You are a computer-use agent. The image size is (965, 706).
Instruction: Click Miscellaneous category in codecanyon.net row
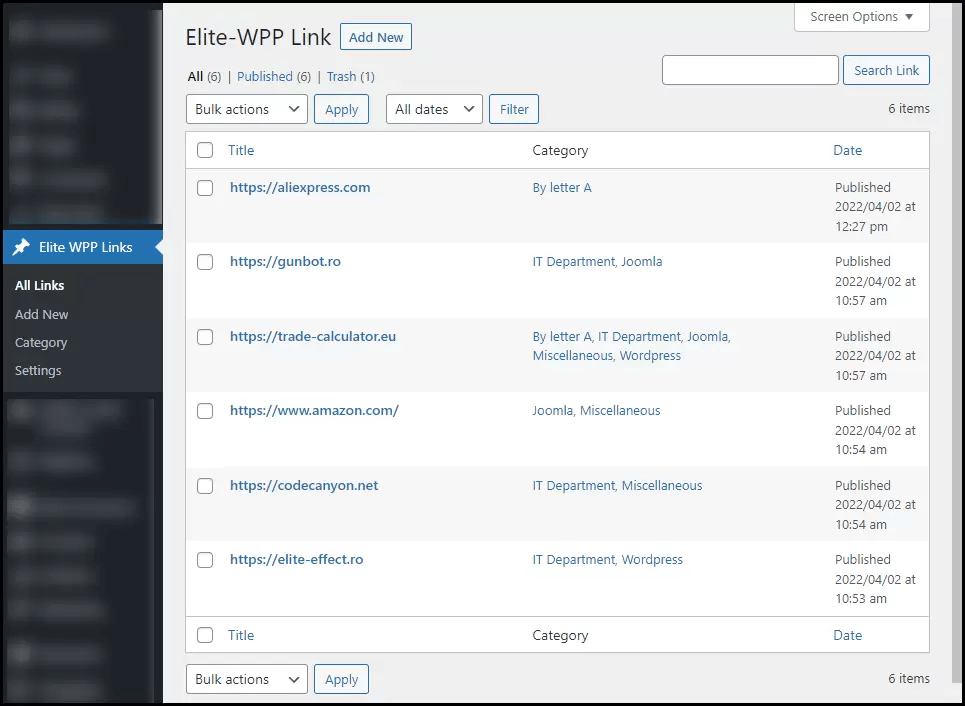click(662, 486)
